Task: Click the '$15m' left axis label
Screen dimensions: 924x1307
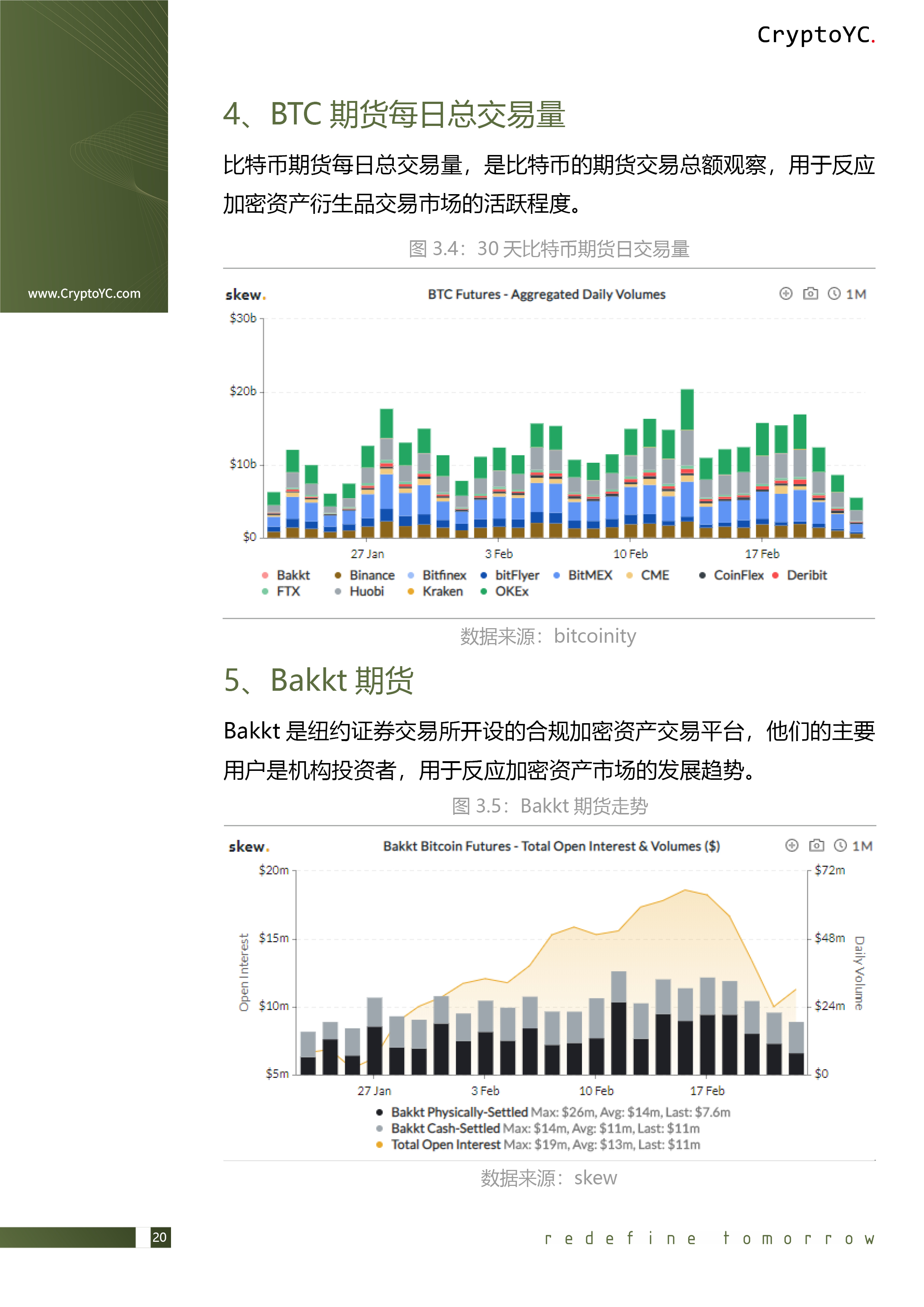Action: click(274, 937)
